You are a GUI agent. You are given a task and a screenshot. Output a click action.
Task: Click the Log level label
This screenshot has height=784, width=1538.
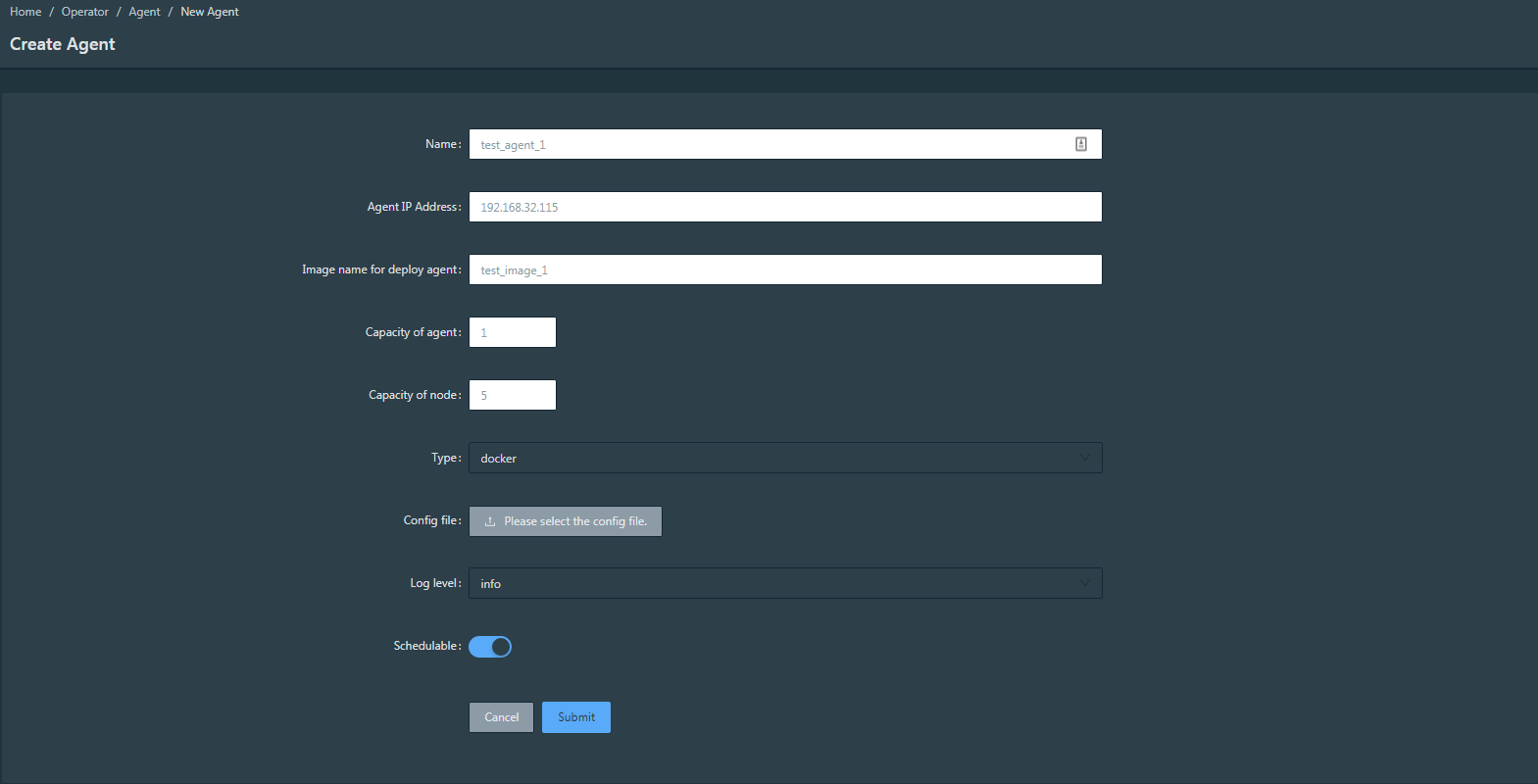point(435,583)
